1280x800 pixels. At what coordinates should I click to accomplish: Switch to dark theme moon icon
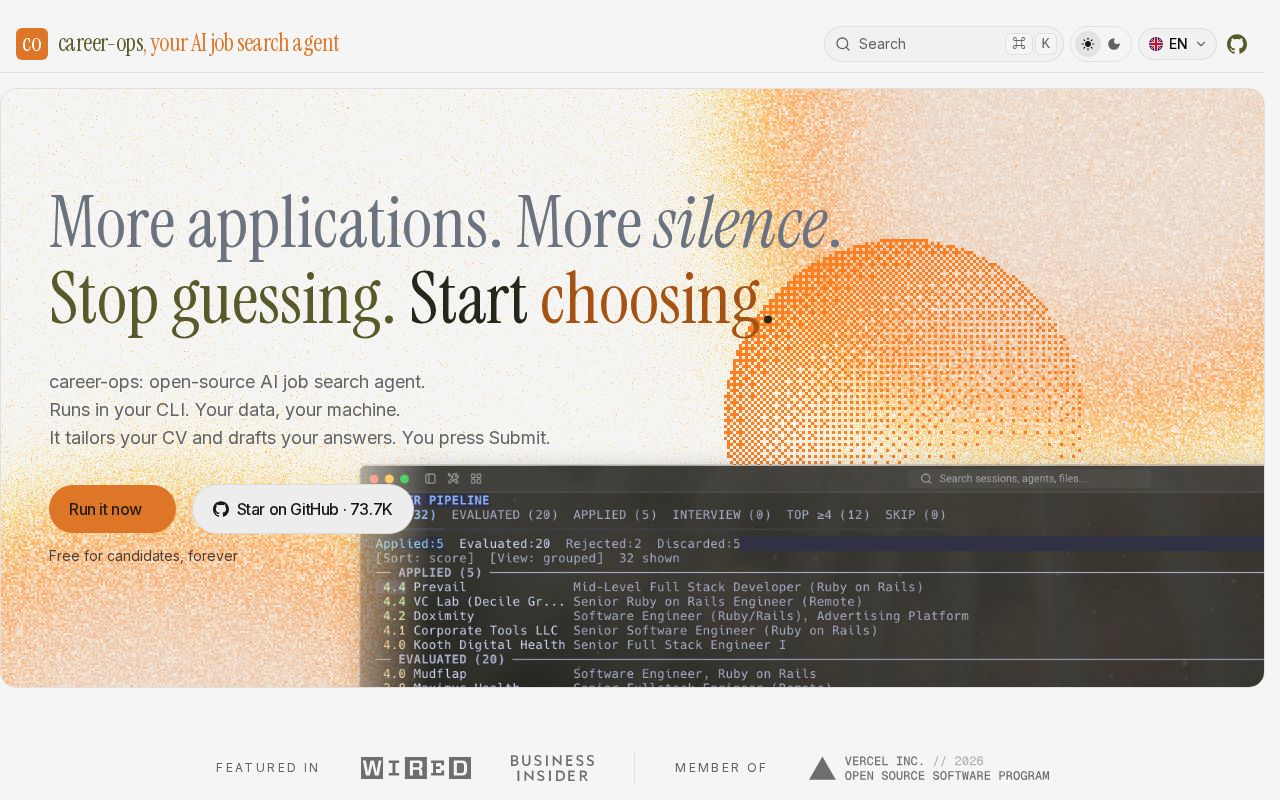point(1114,44)
